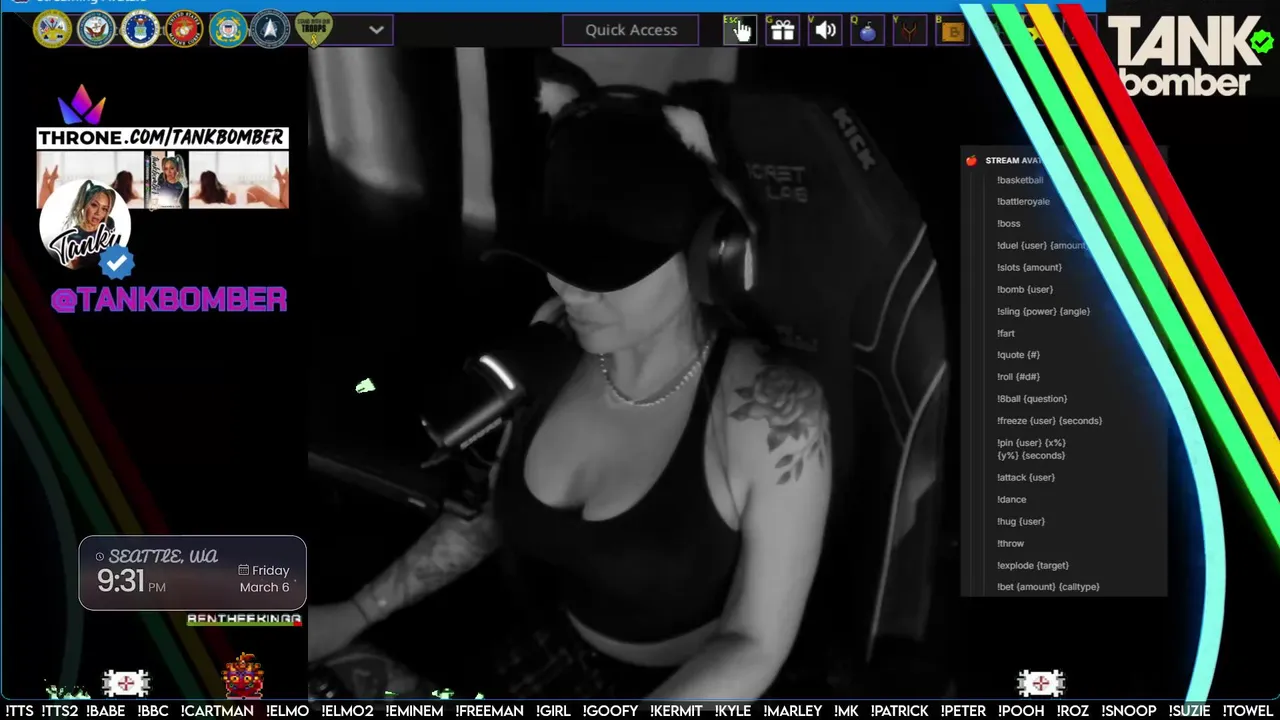
Task: Open the throne.com/tankbomber link banner
Action: click(x=162, y=137)
